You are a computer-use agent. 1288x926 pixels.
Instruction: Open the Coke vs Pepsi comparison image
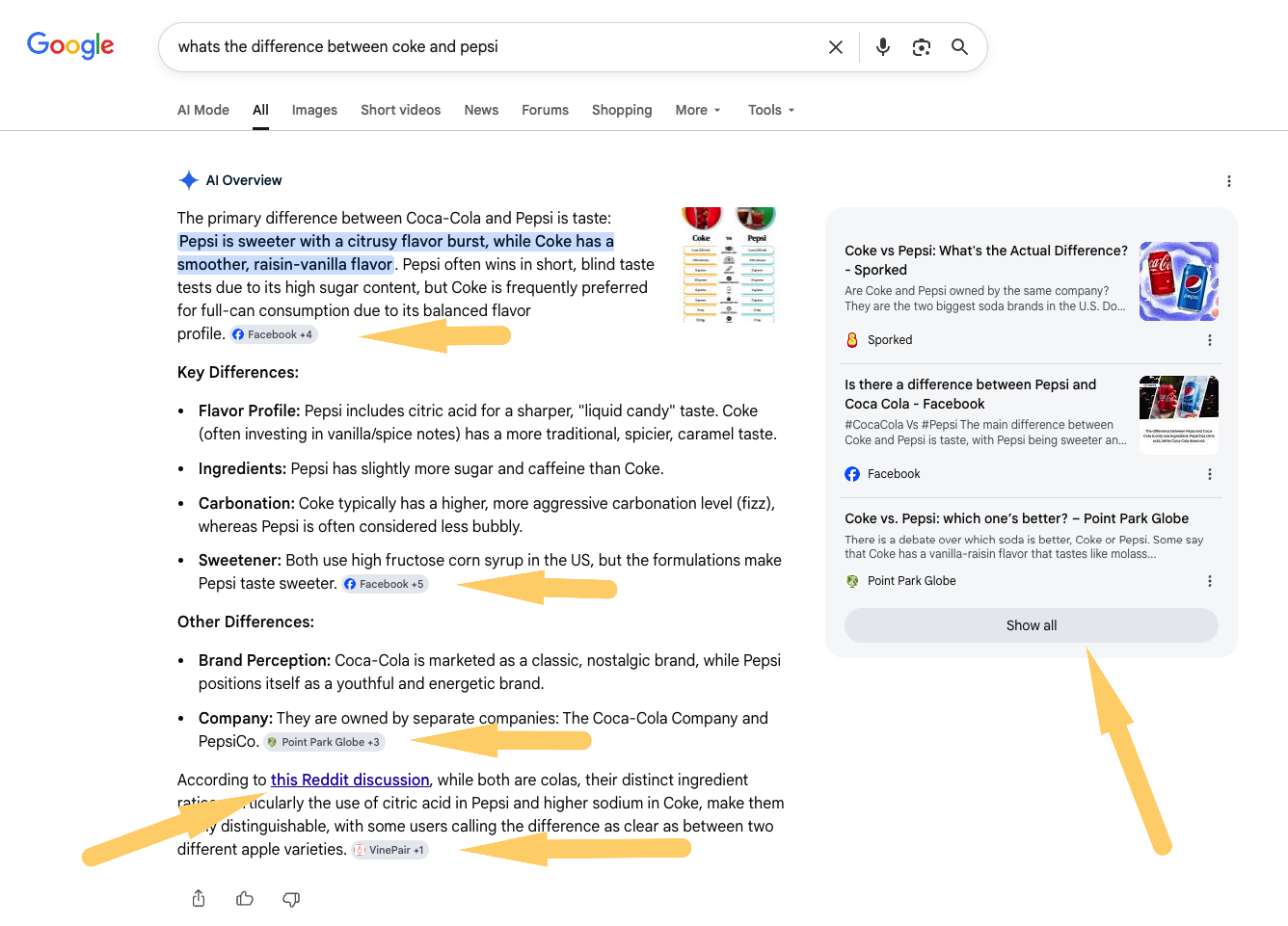[x=729, y=265]
